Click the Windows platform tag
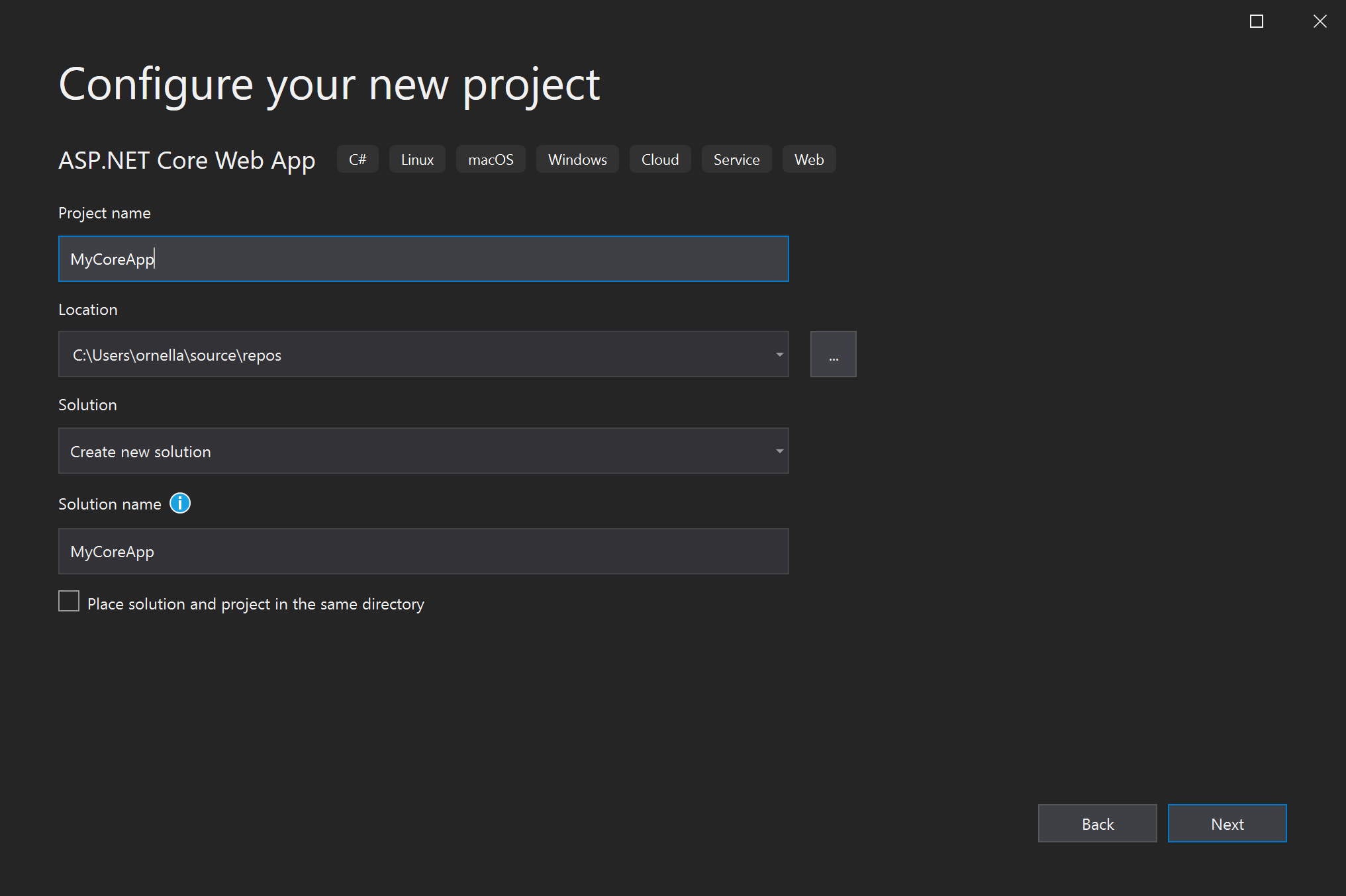This screenshot has width=1346, height=896. pyautogui.click(x=577, y=159)
